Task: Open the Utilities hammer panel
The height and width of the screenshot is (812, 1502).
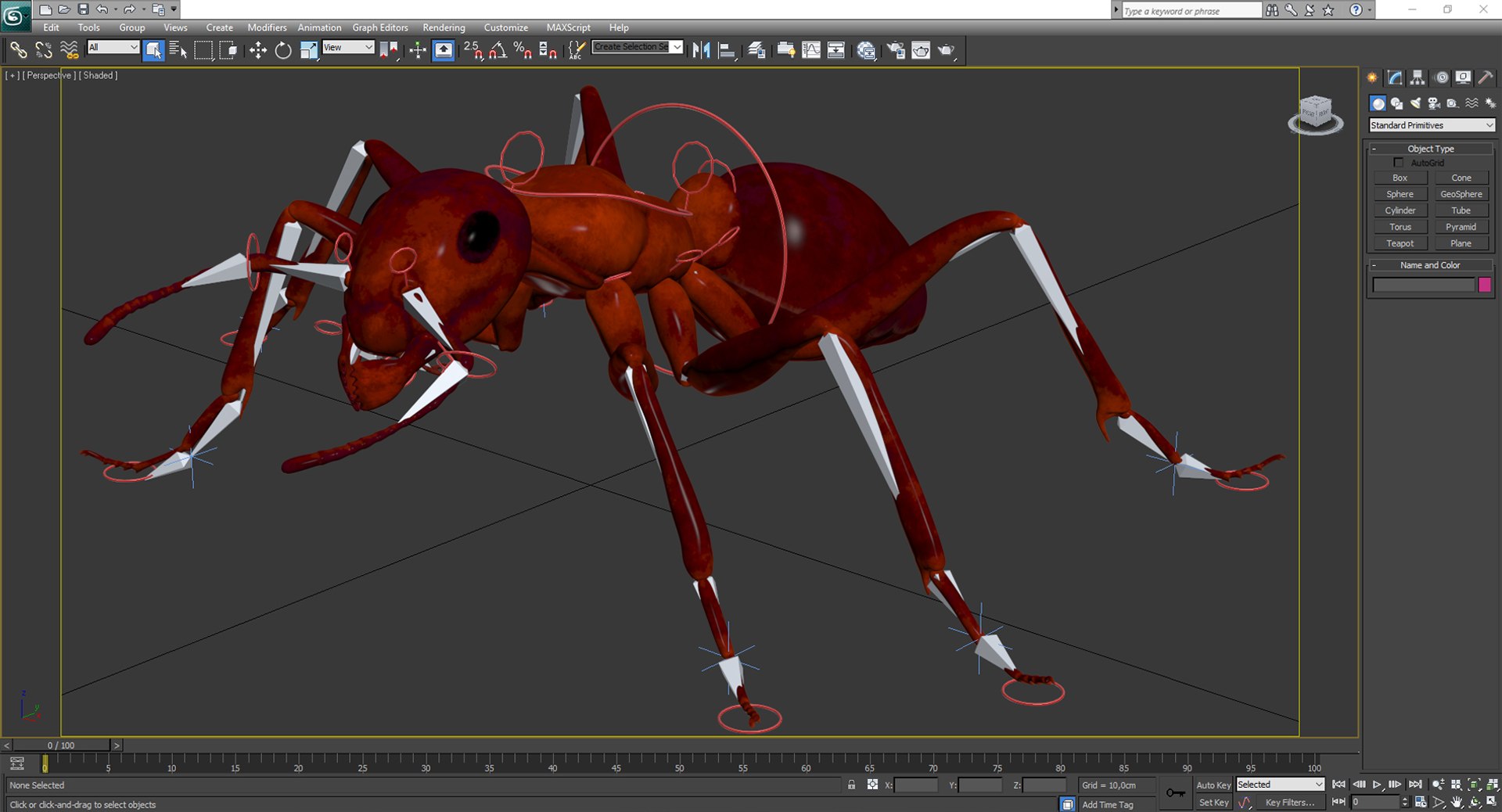Action: point(1486,77)
